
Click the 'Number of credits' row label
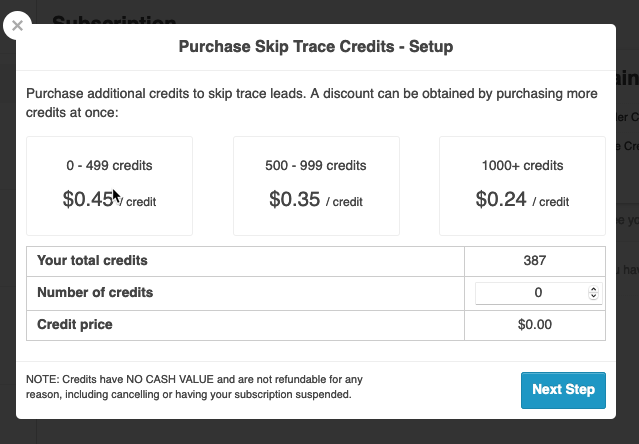95,293
